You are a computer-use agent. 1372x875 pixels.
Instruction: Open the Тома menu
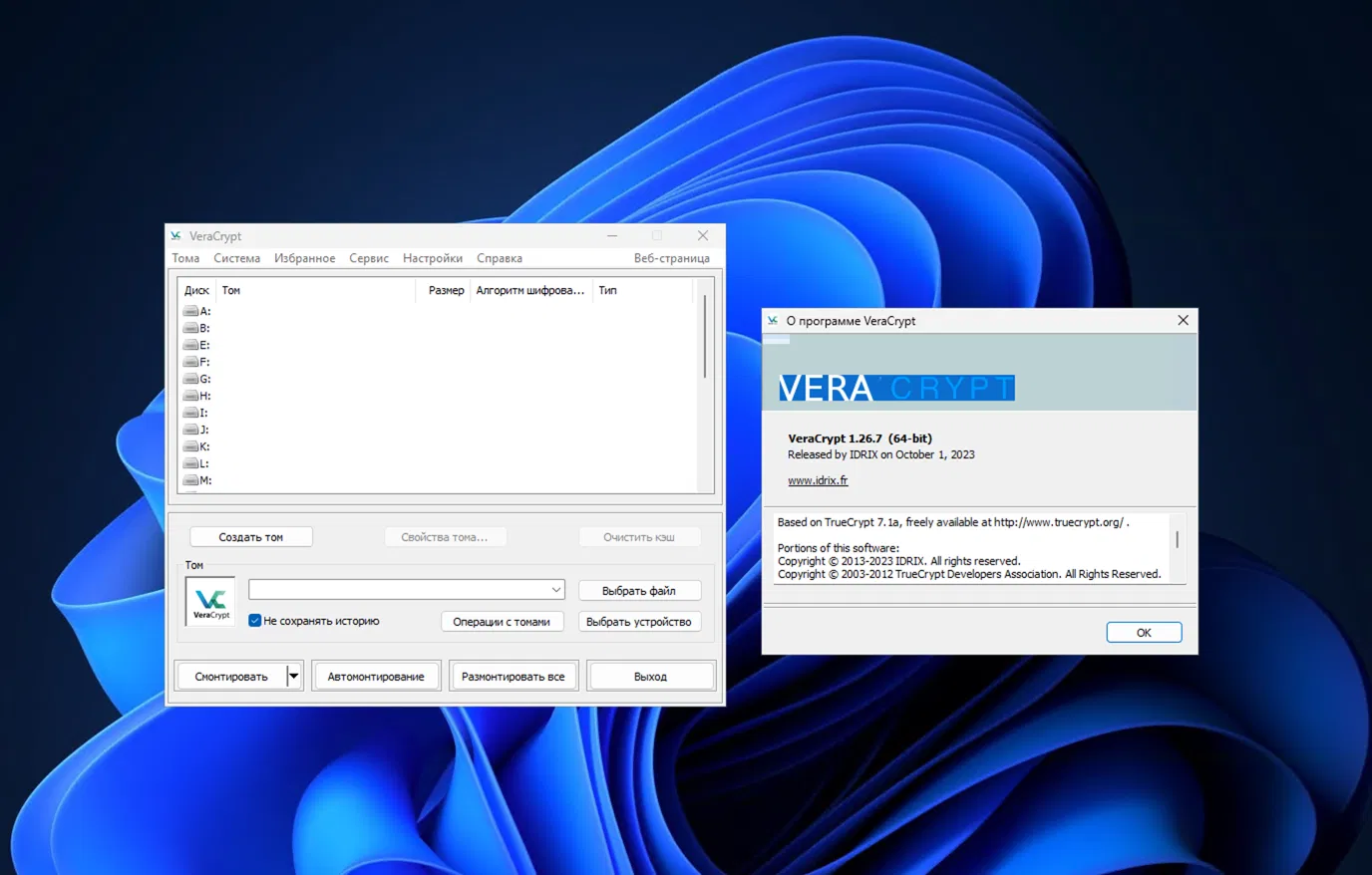185,259
